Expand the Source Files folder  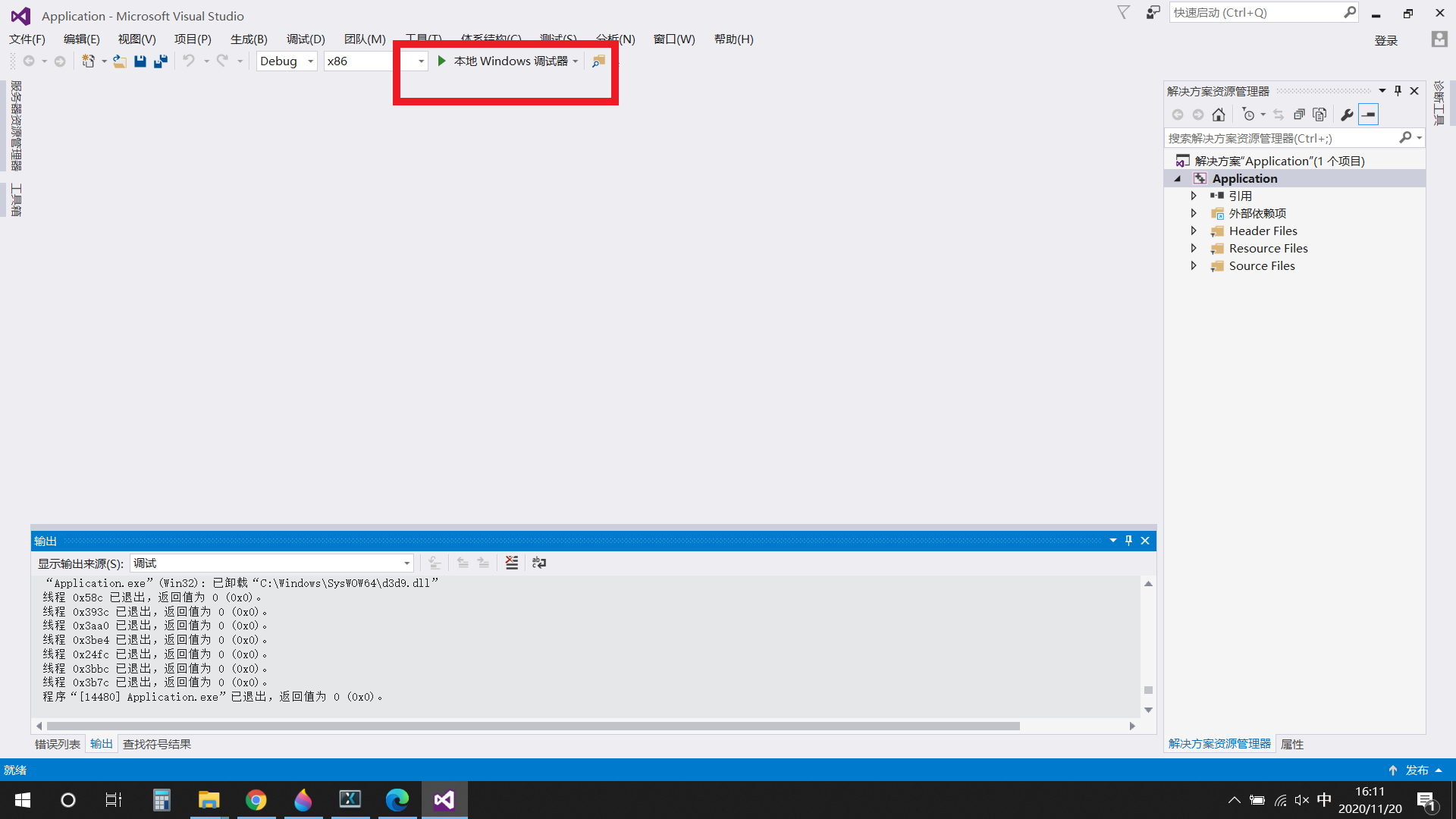(1194, 266)
